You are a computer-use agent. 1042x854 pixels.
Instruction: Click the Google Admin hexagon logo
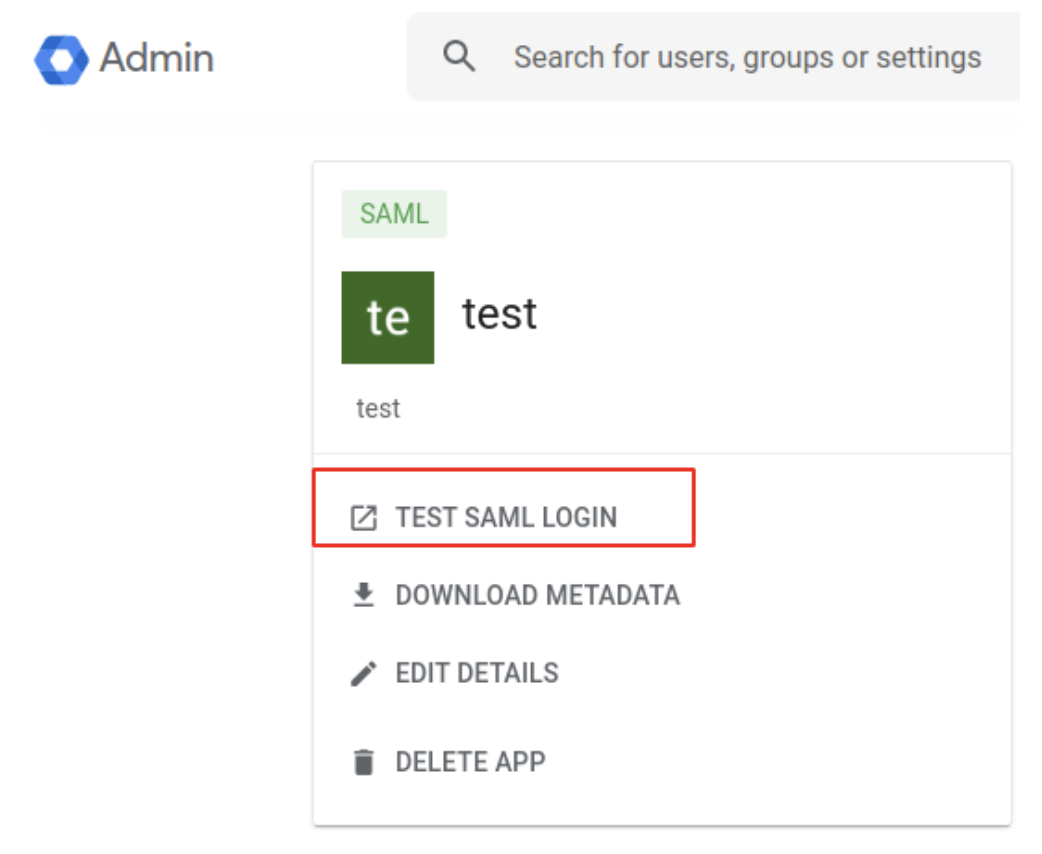61,60
